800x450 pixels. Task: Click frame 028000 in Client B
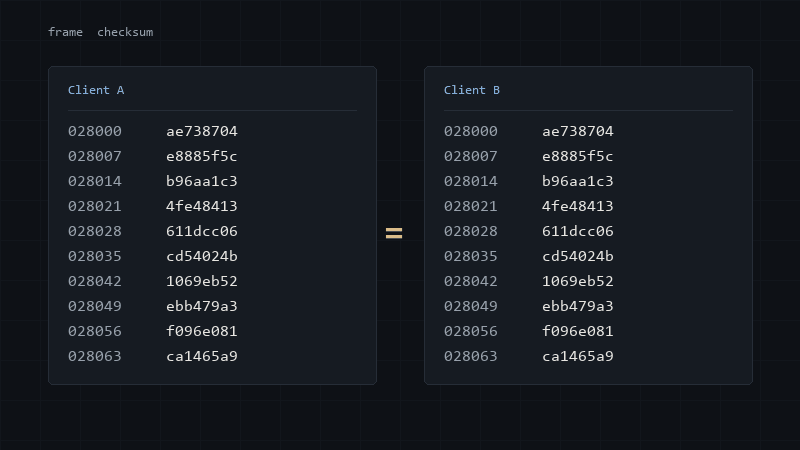coord(471,131)
